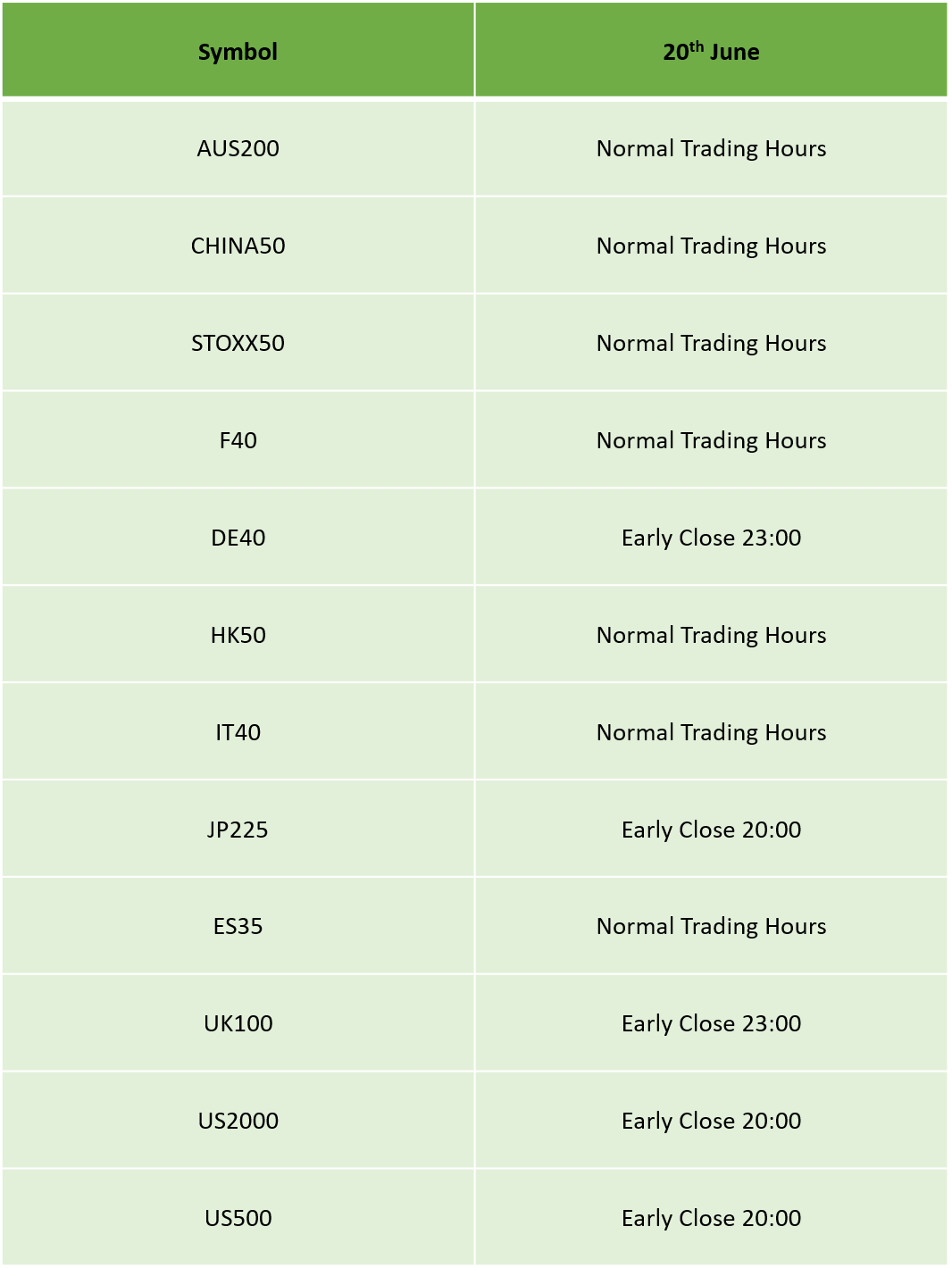The height and width of the screenshot is (1268, 952).
Task: Select the STOXX50 symbol cell
Action: click(238, 343)
